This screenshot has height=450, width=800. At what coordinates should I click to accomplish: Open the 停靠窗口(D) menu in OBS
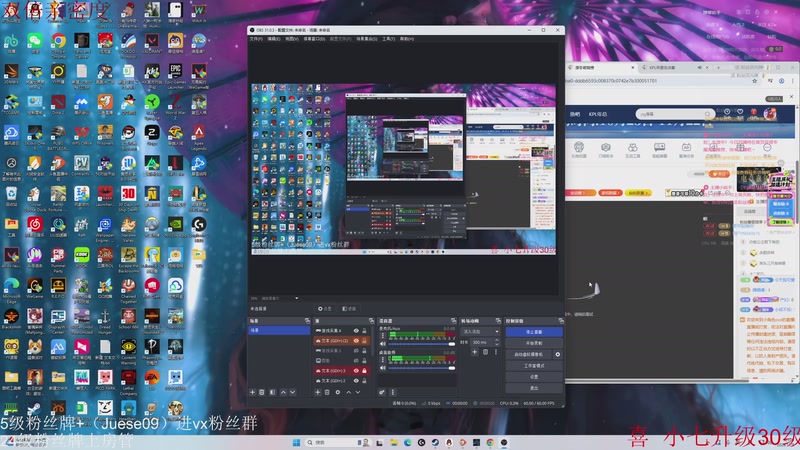point(314,39)
